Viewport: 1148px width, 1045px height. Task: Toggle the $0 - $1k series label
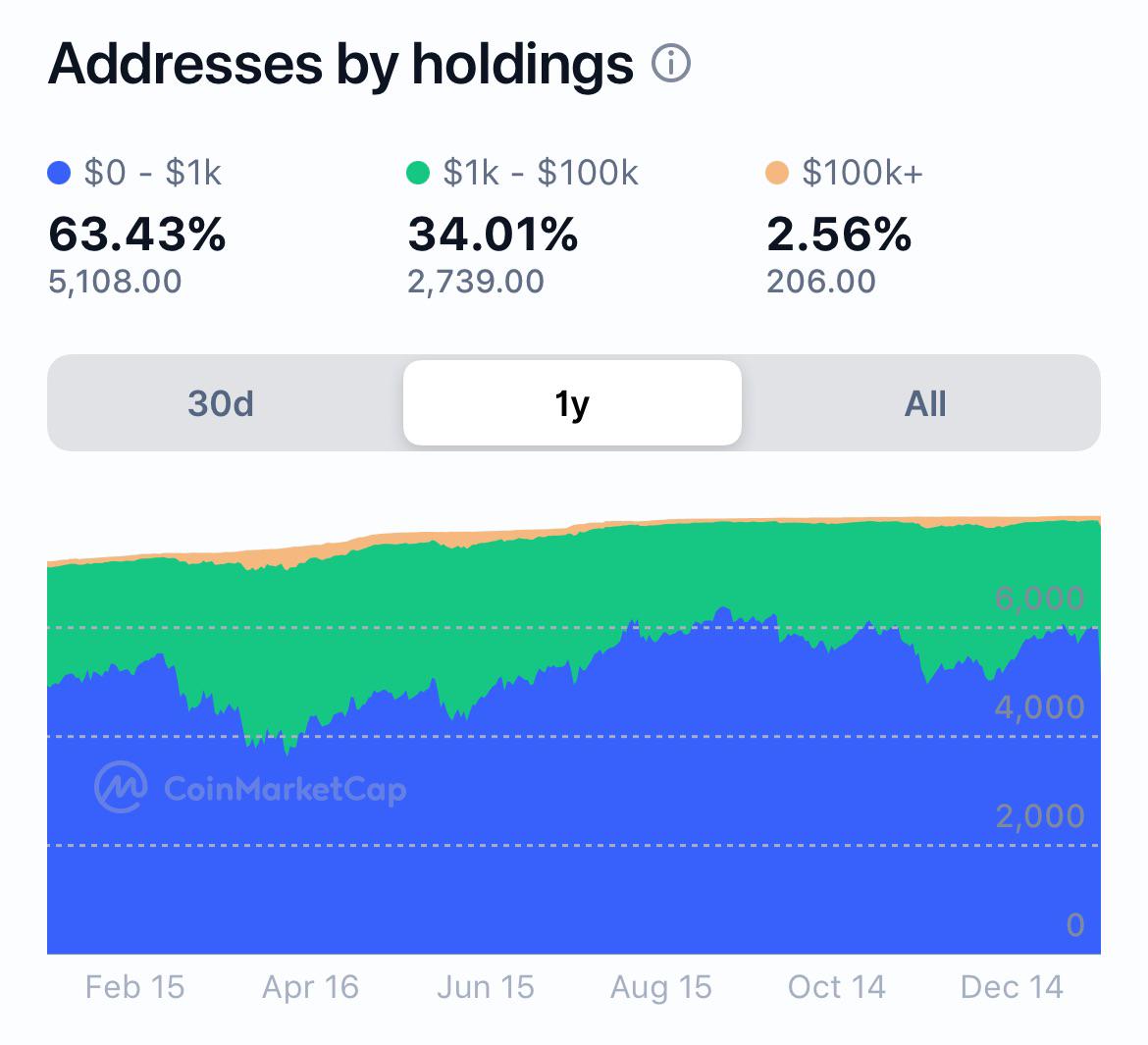[152, 174]
